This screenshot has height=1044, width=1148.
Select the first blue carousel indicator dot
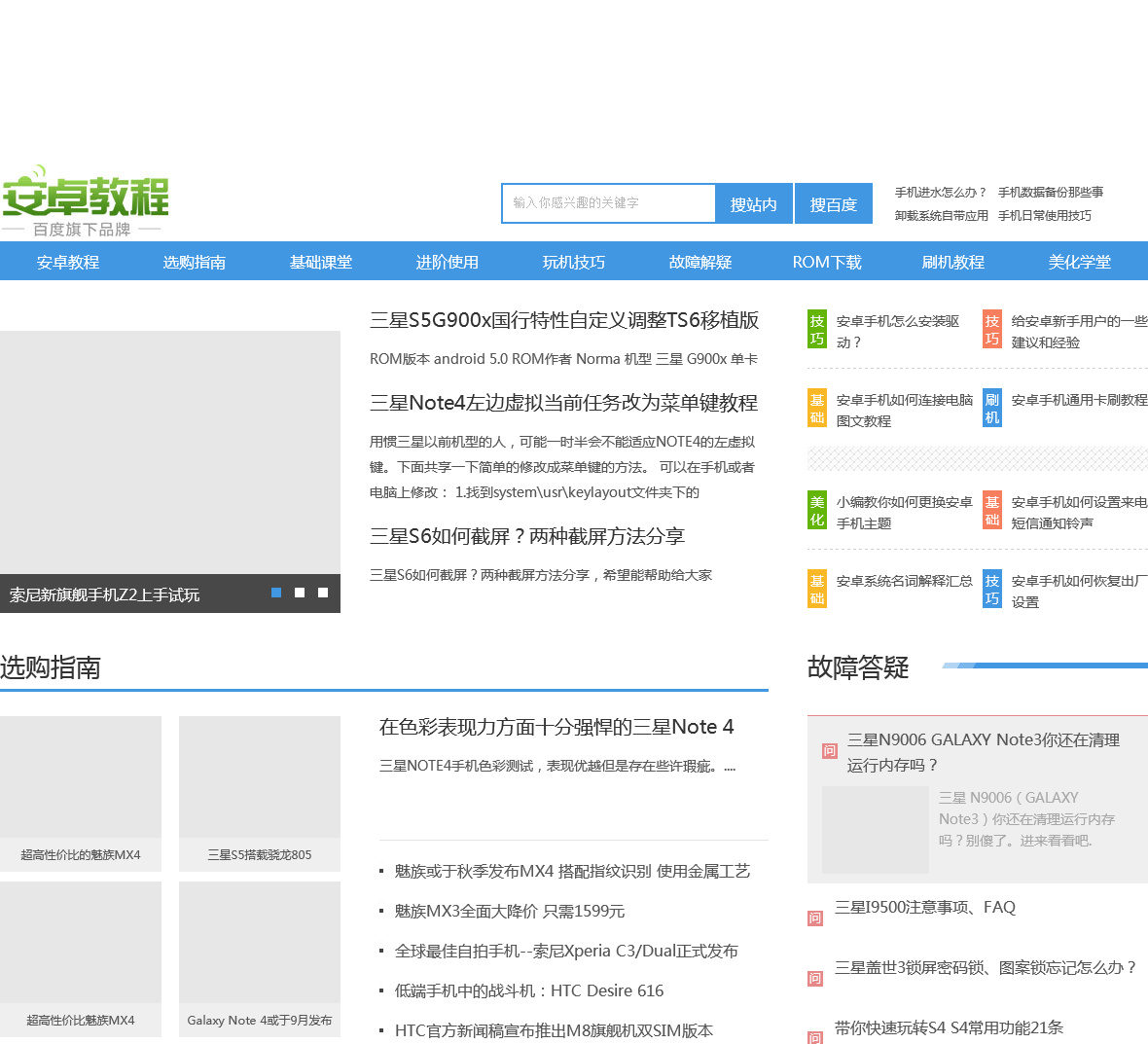pos(276,593)
